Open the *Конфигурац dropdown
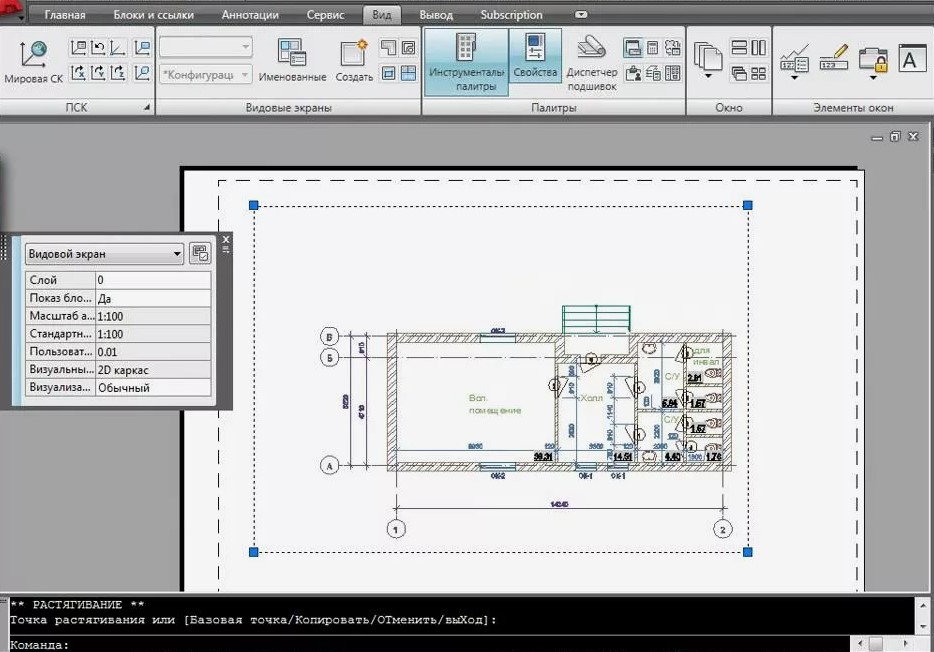 click(x=206, y=74)
